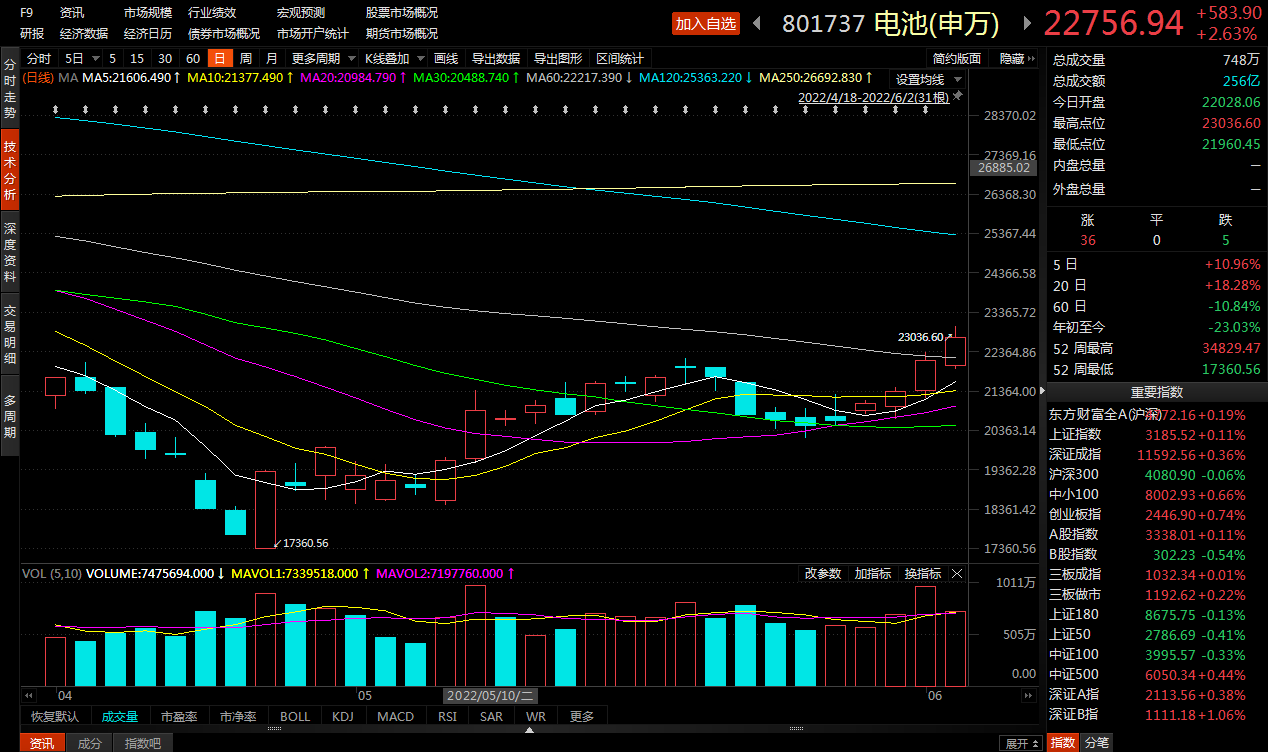Close the VOL indicator panel
1268x752 pixels.
click(x=957, y=573)
